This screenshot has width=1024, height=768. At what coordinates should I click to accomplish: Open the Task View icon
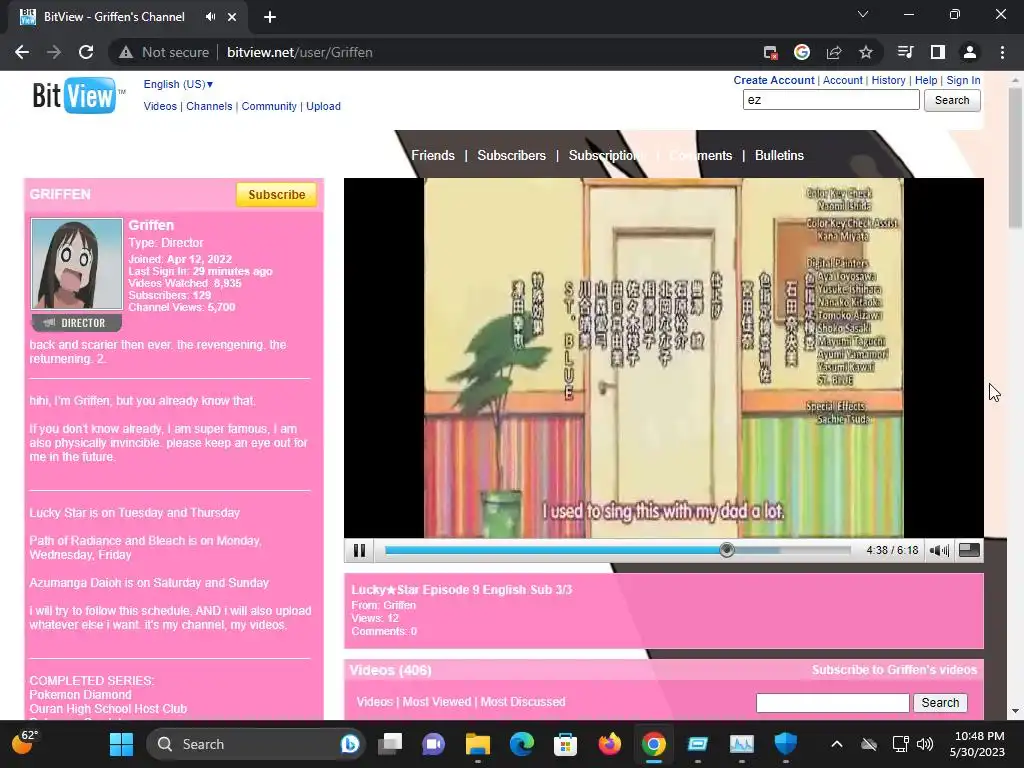(390, 744)
